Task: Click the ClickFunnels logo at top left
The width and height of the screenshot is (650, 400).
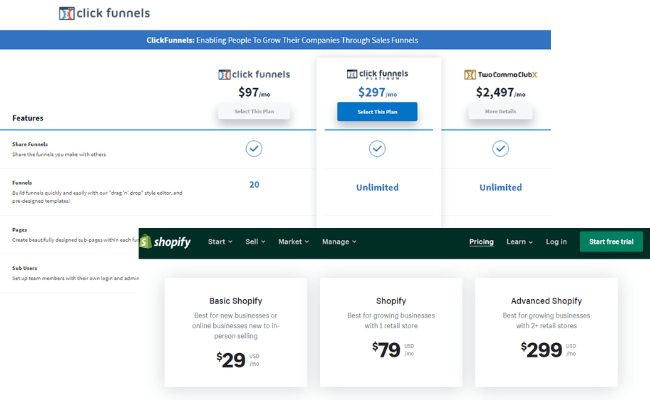Action: 104,13
